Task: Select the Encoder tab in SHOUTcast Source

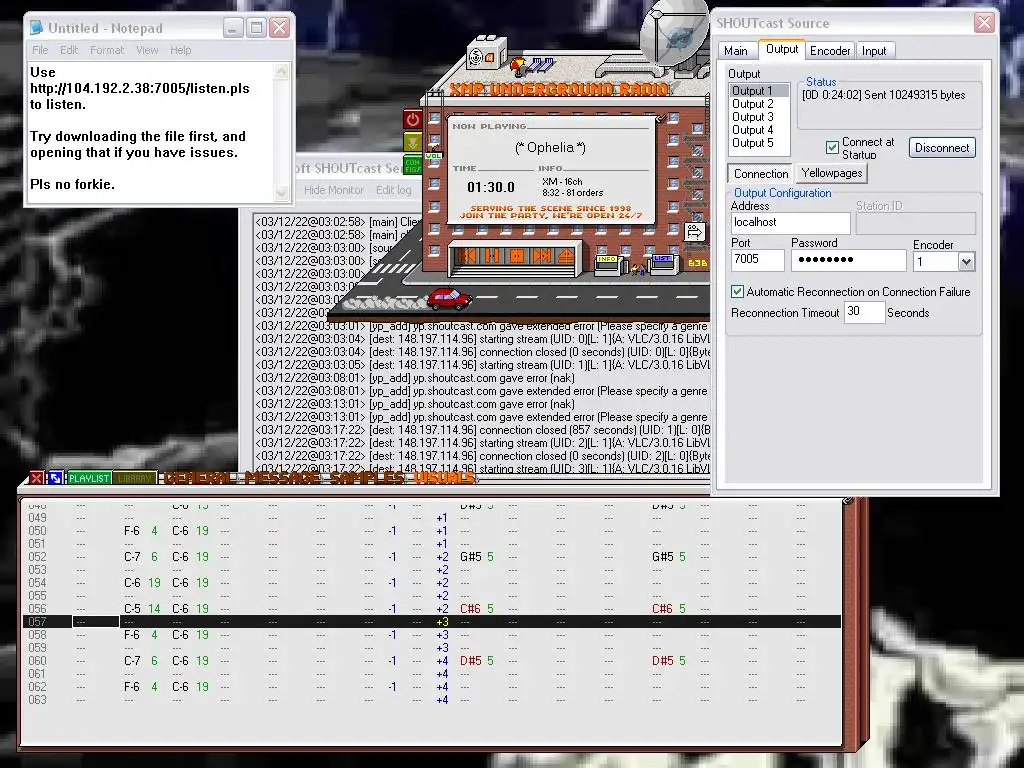Action: 830,50
